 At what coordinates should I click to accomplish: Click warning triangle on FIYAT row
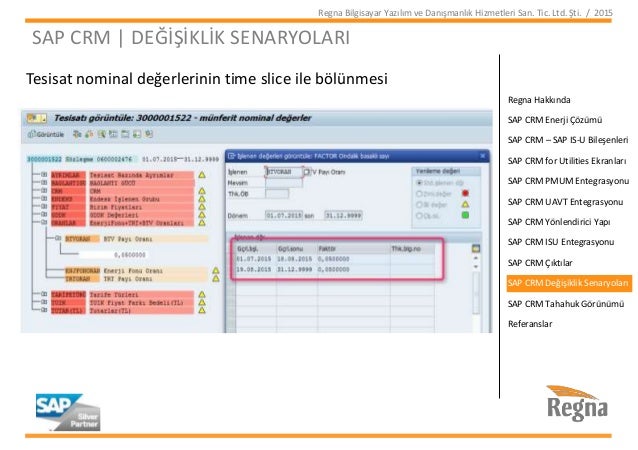[x=202, y=207]
